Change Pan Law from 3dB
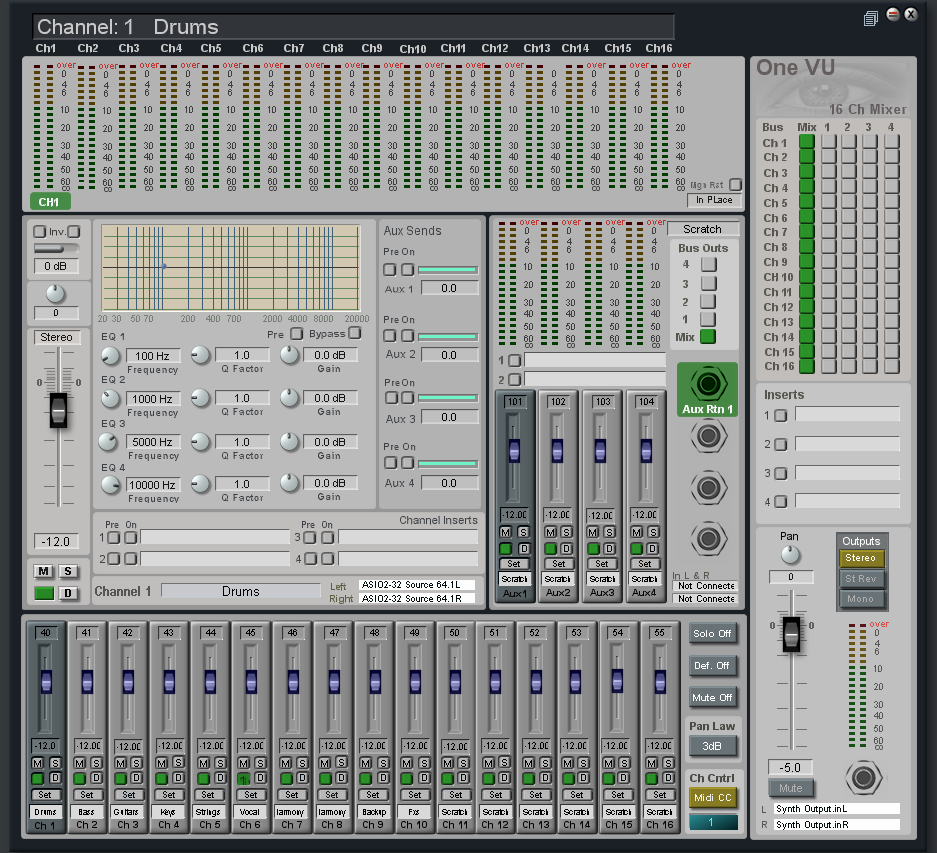 tap(712, 745)
